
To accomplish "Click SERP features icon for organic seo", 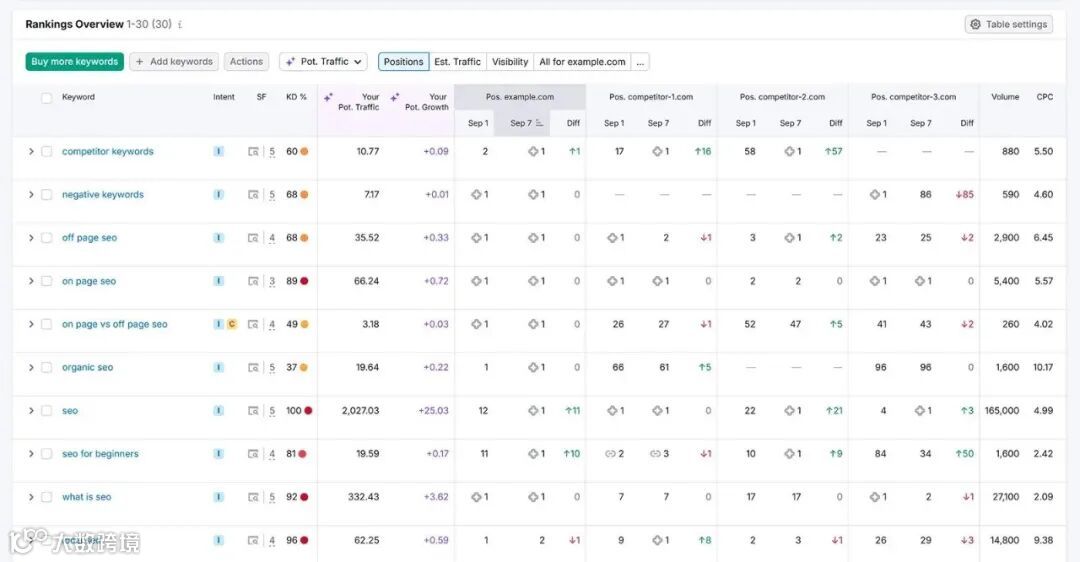I will (253, 368).
